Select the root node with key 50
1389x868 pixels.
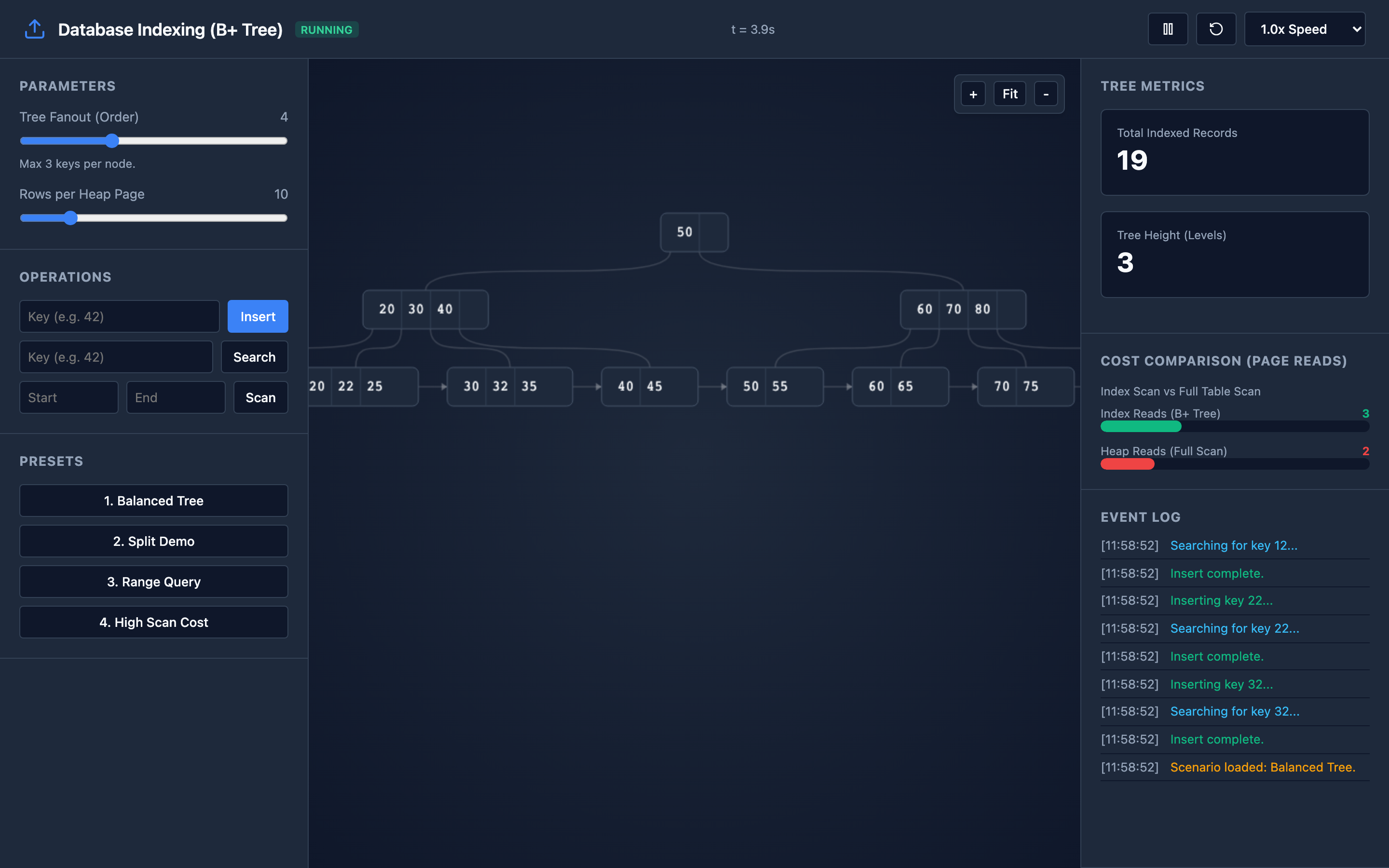[x=694, y=232]
